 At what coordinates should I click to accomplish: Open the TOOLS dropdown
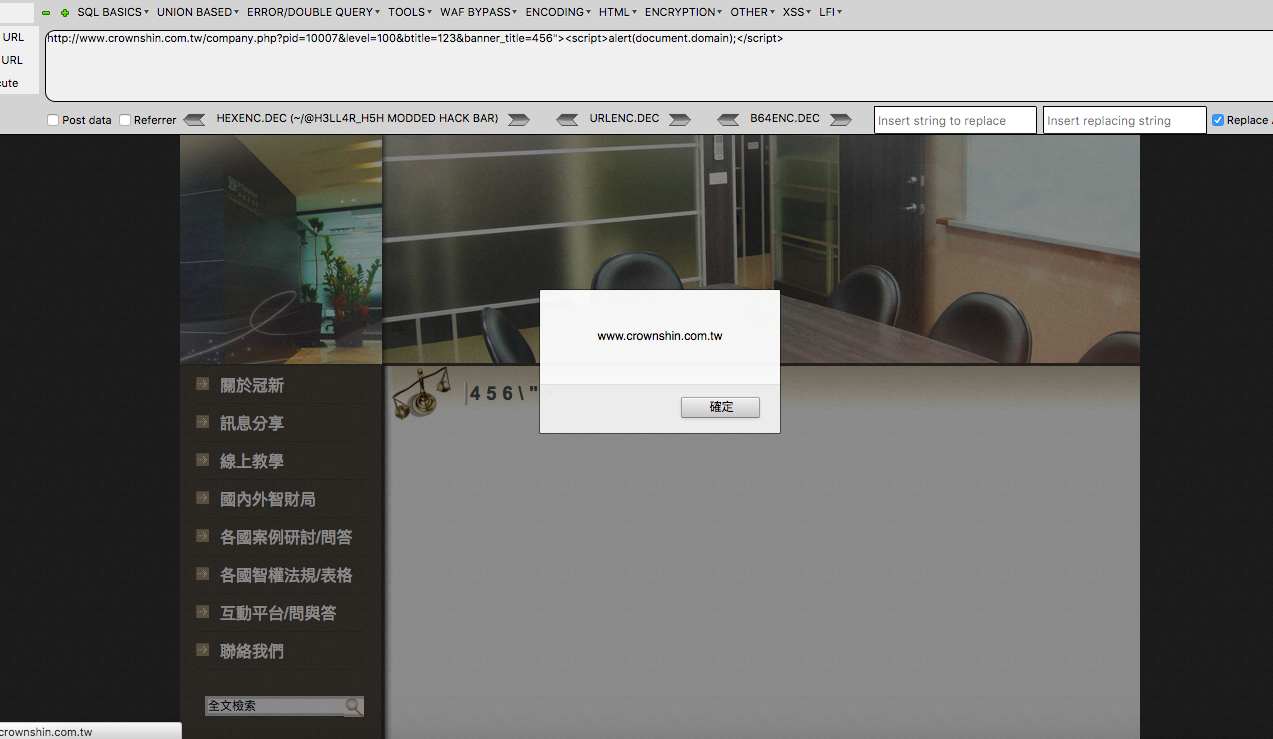tap(410, 12)
